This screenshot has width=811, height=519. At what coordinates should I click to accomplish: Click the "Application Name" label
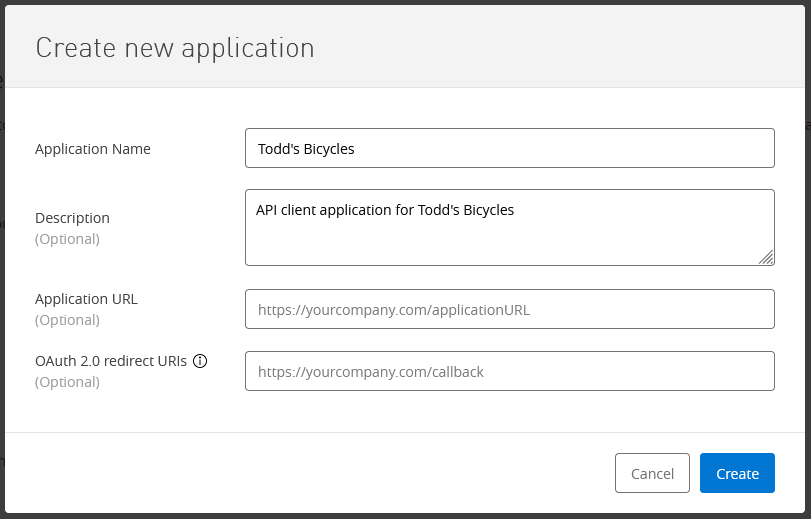point(93,149)
